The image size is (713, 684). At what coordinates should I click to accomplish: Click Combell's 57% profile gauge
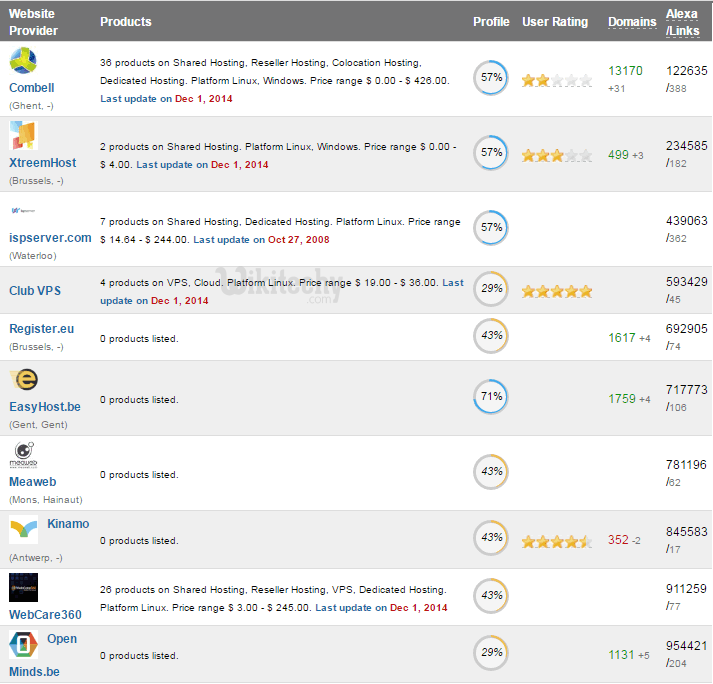(491, 78)
